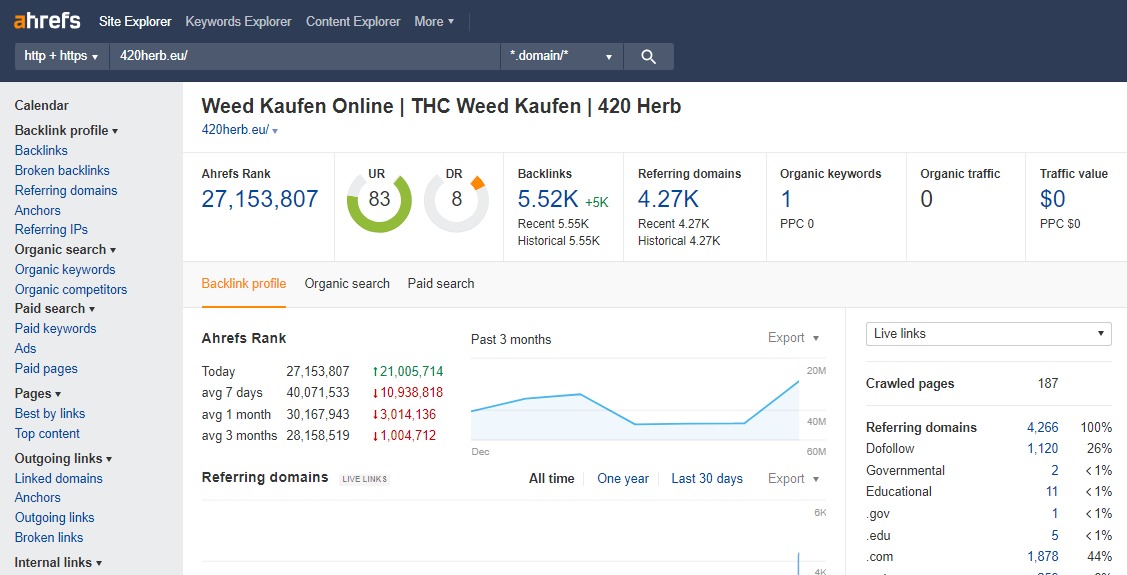Image resolution: width=1127 pixels, height=575 pixels.
Task: Click the UR 83 green donut gauge
Action: pos(379,199)
